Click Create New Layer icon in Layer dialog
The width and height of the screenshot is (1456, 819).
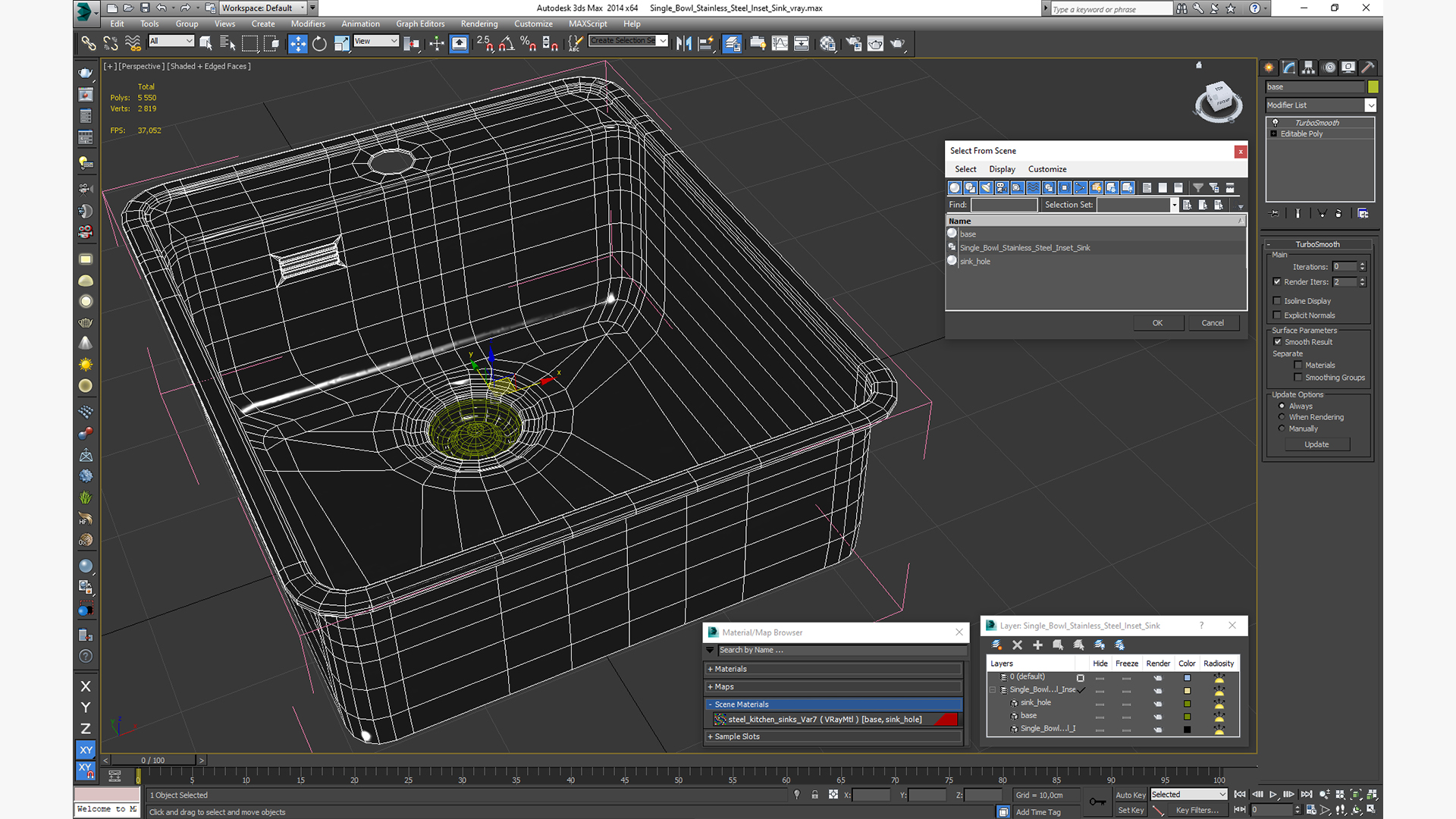(x=996, y=645)
